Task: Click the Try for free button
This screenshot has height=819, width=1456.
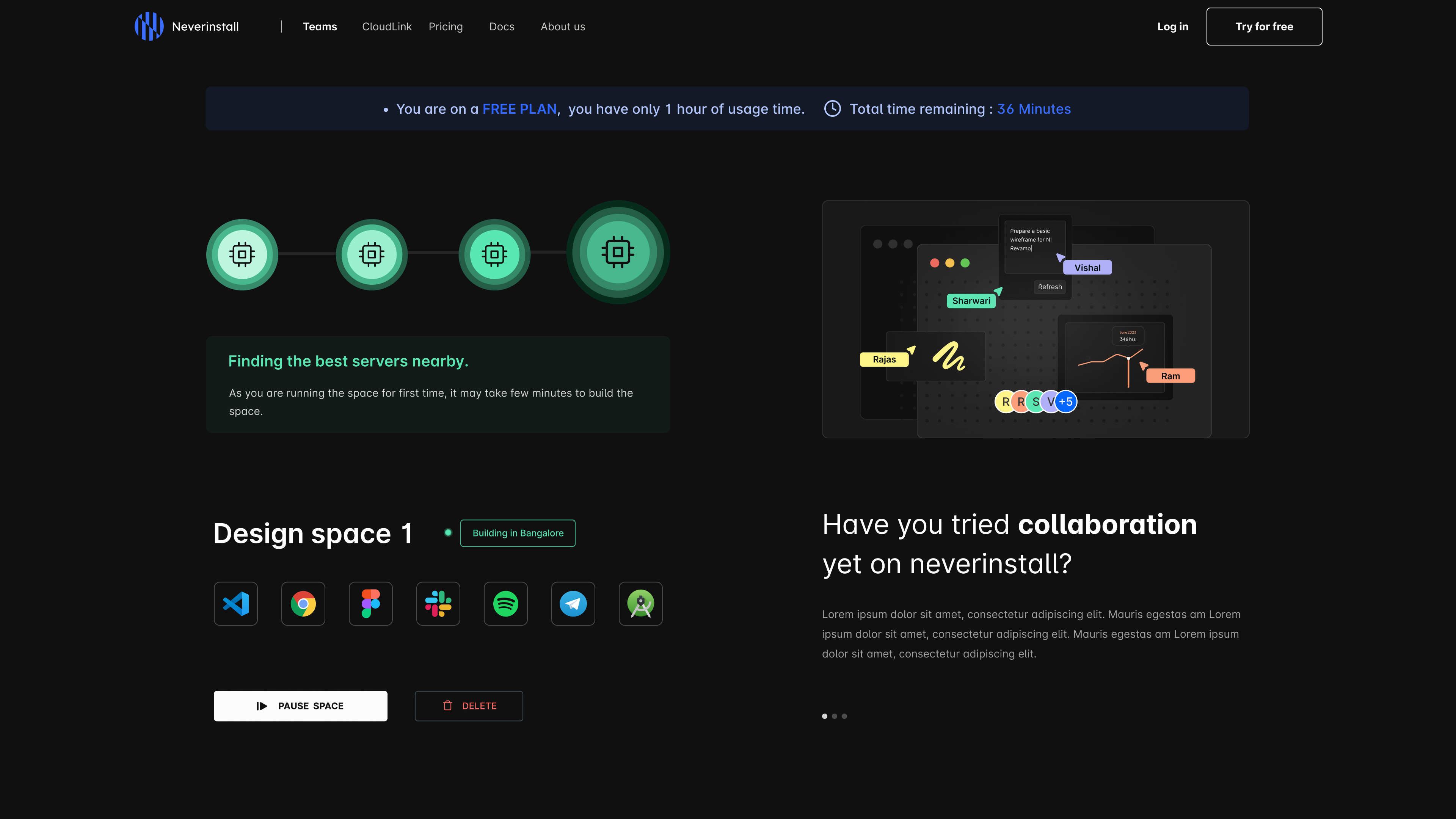Action: (x=1264, y=26)
